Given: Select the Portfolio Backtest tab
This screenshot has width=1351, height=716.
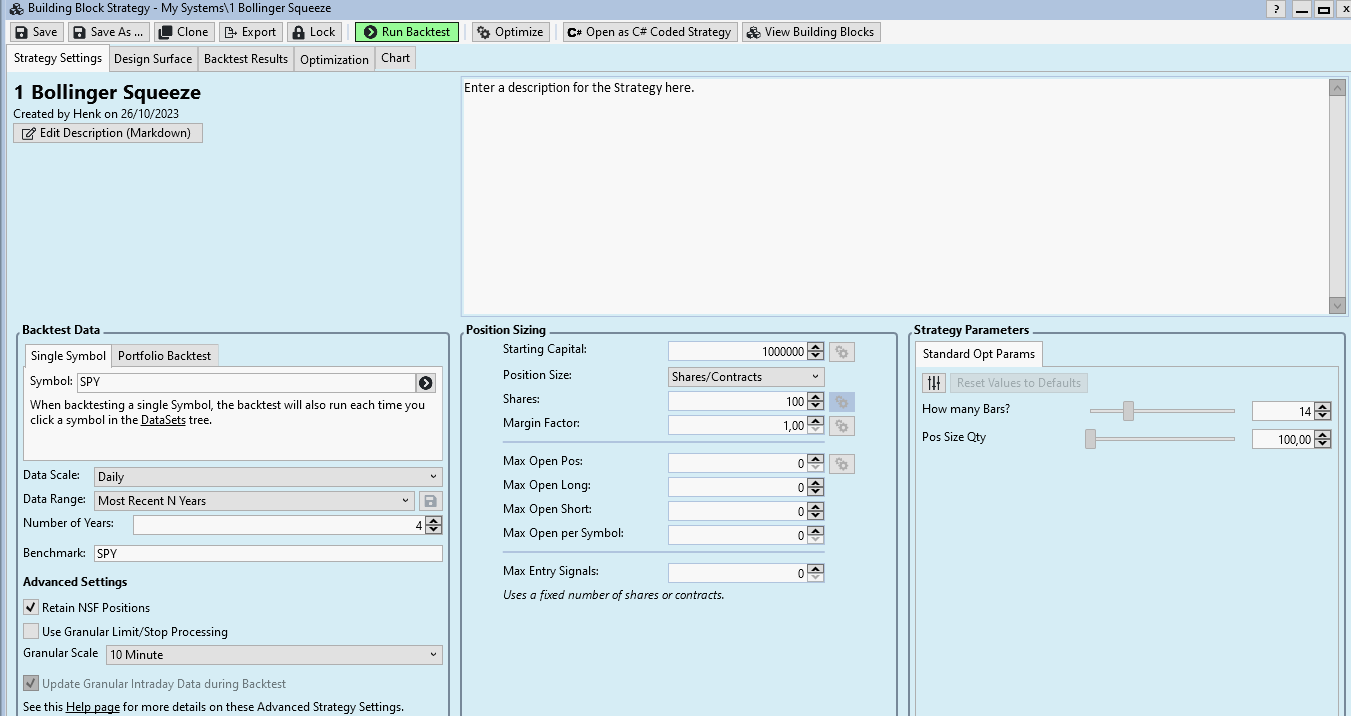Looking at the screenshot, I should point(164,356).
